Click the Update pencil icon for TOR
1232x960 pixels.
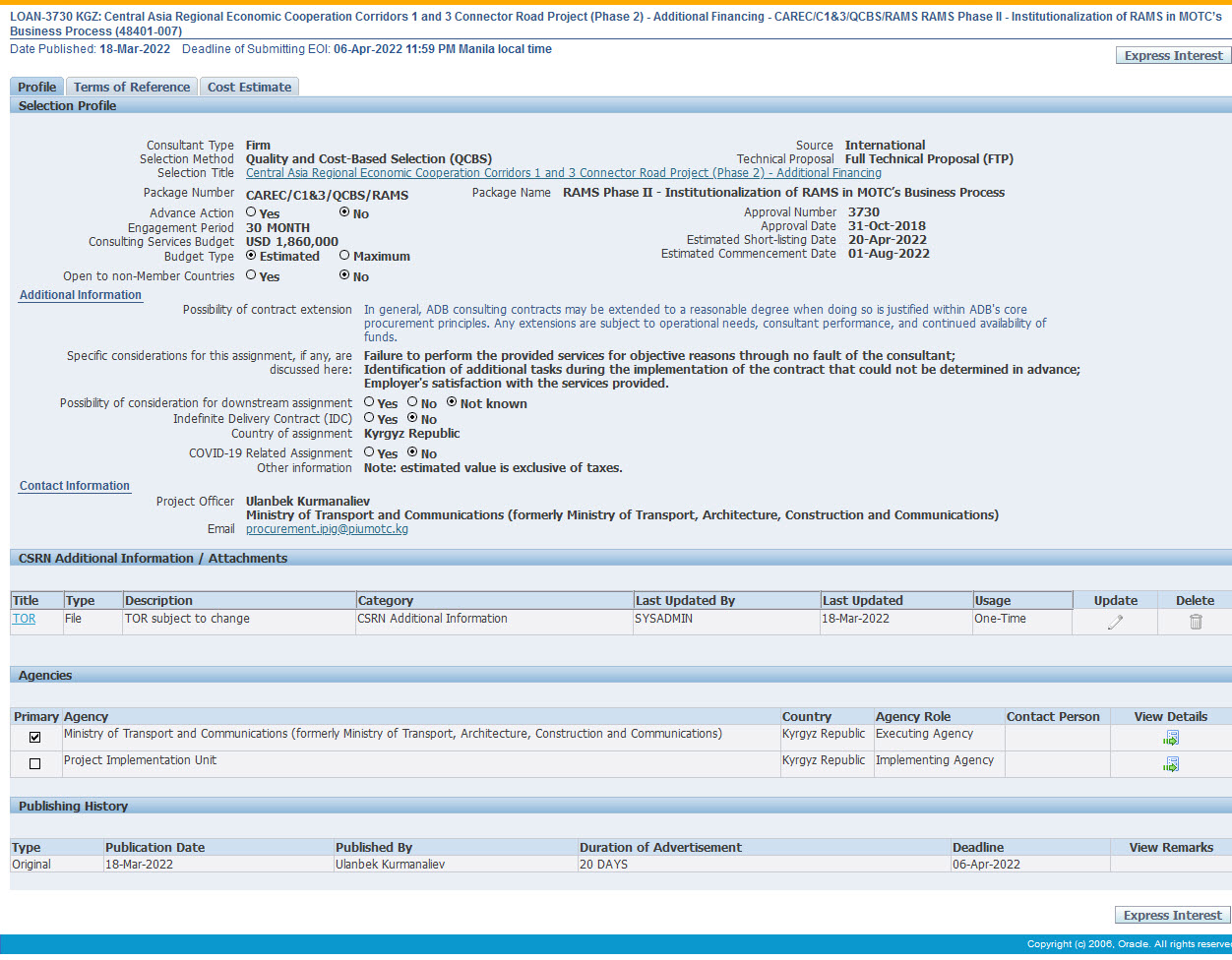[1115, 622]
